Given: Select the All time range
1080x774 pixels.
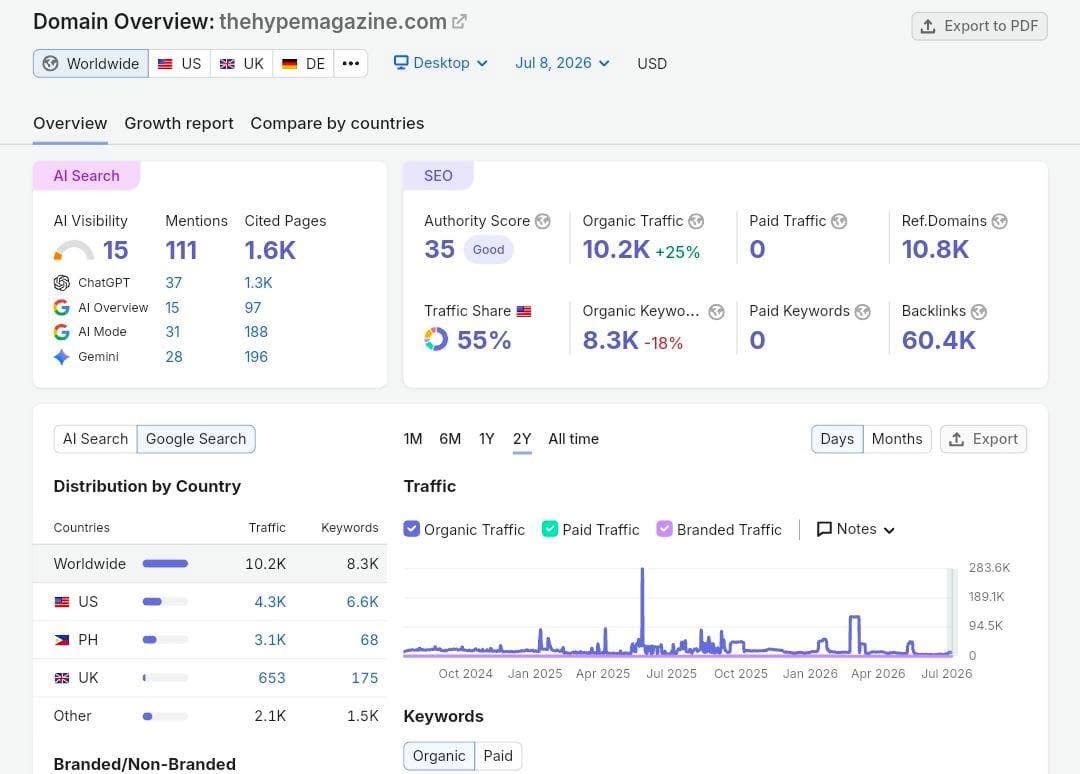Looking at the screenshot, I should pyautogui.click(x=574, y=439).
